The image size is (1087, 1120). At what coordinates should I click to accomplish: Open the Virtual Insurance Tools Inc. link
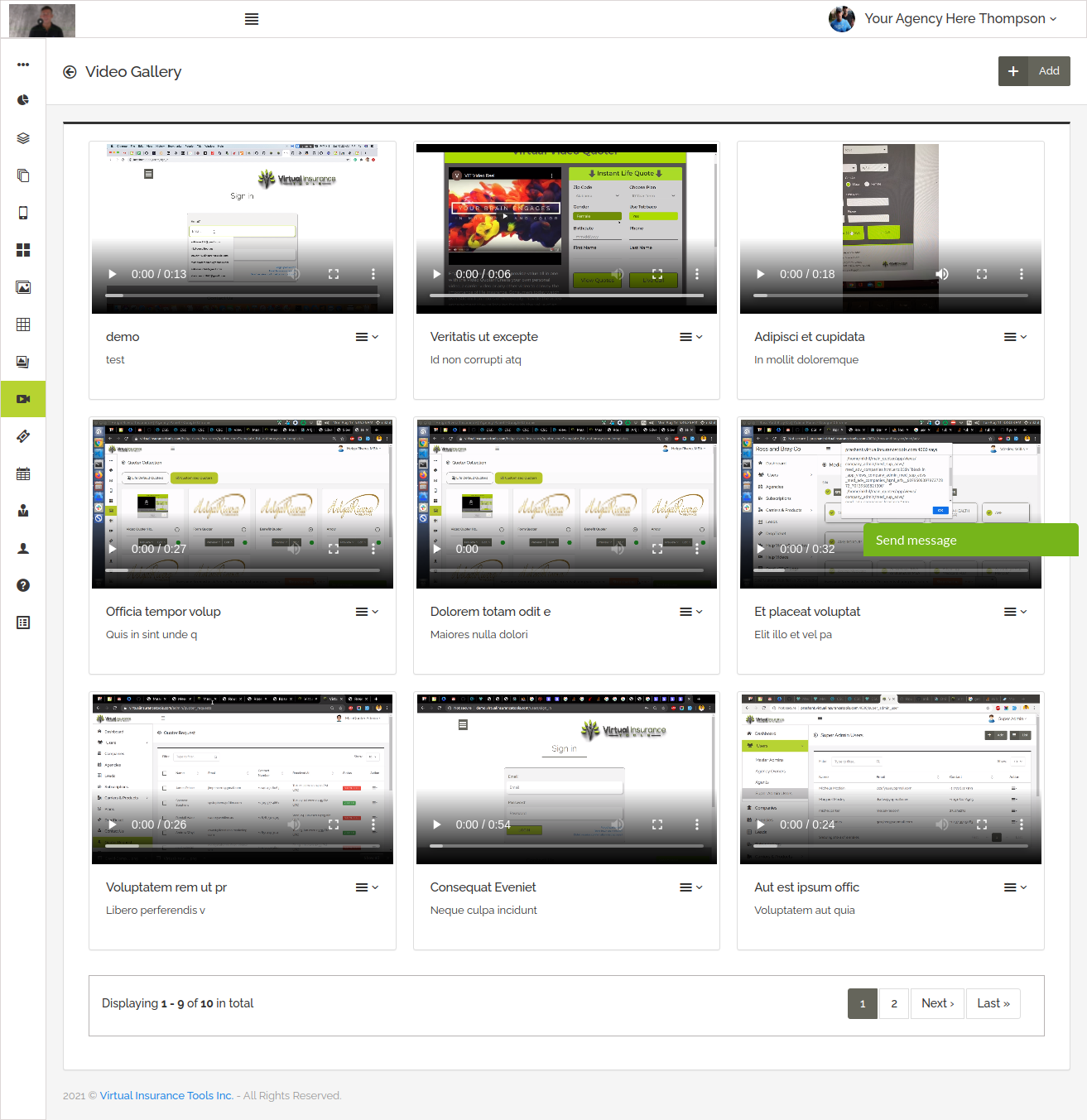click(x=166, y=1095)
